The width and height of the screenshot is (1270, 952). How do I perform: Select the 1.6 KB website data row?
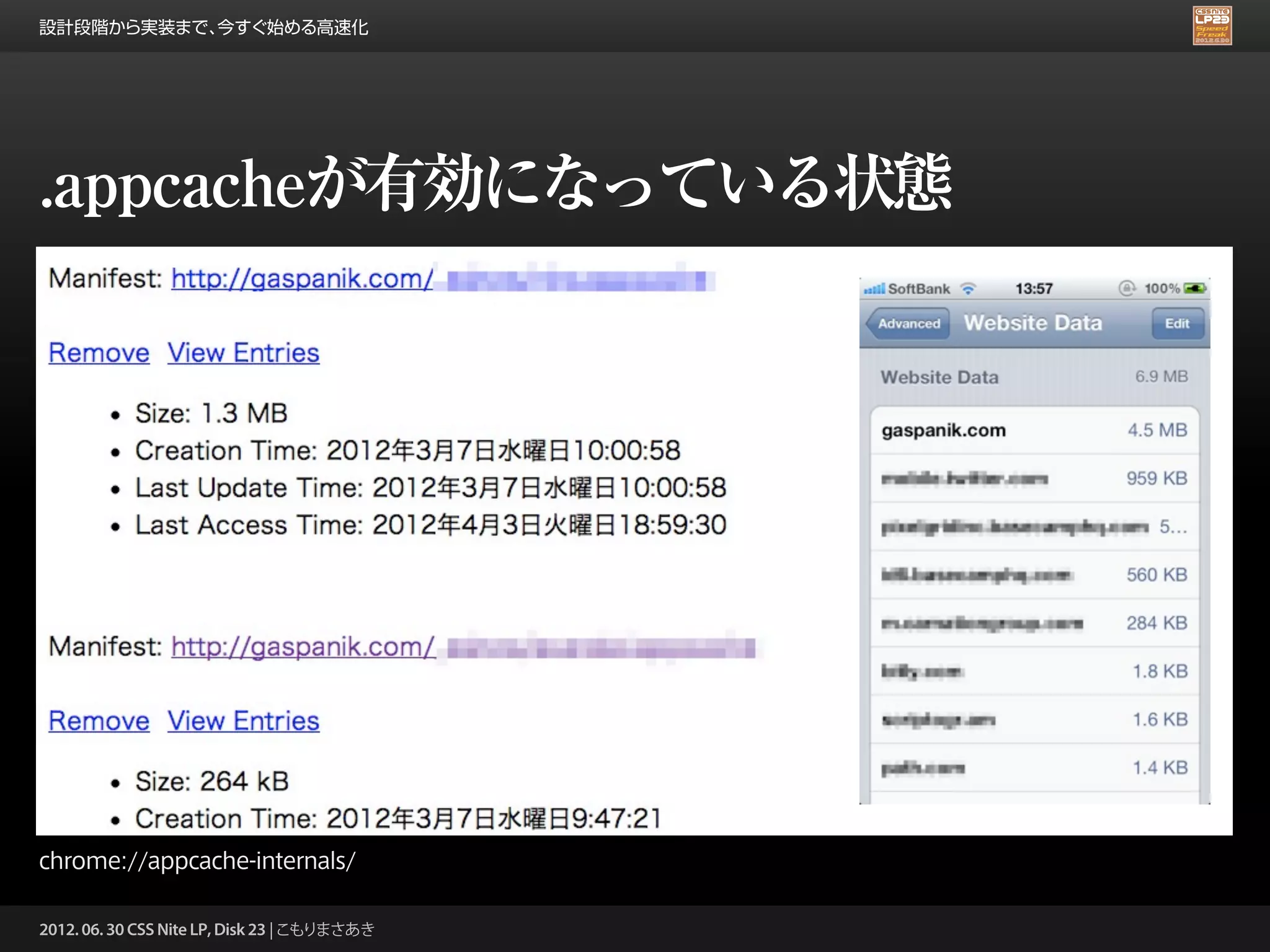click(1034, 720)
